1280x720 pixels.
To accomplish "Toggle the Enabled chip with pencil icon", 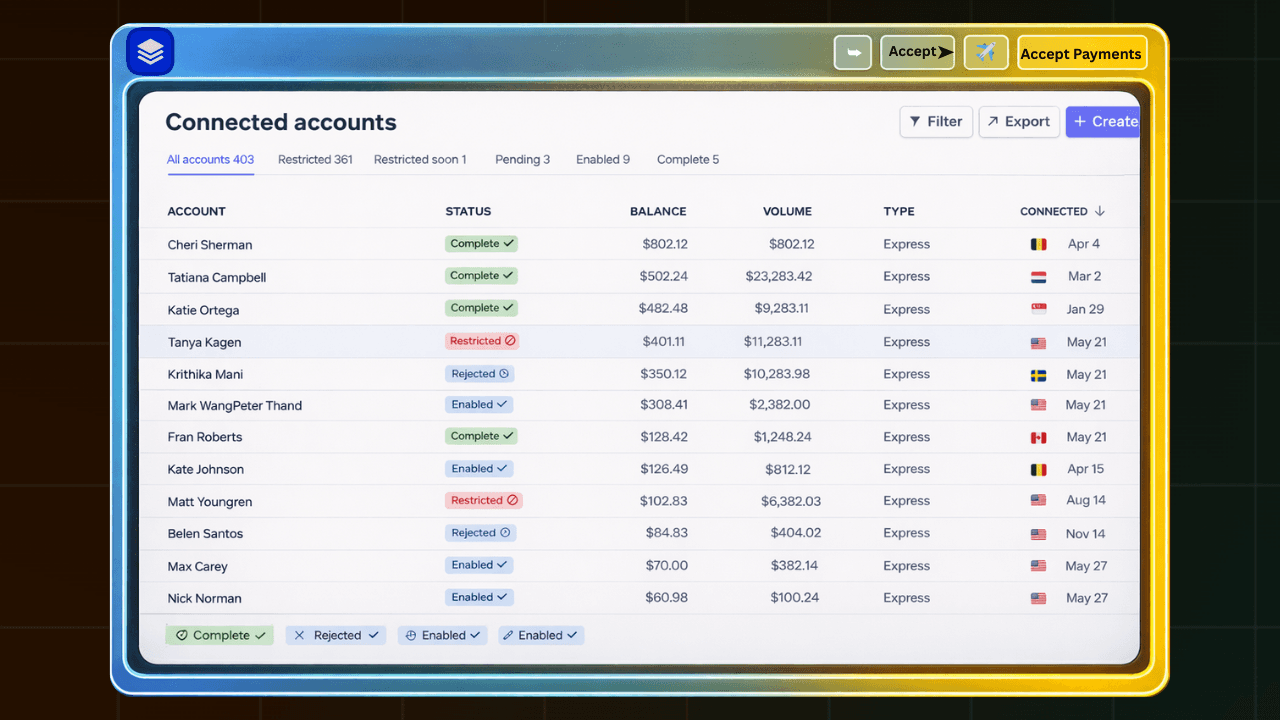I will point(540,635).
